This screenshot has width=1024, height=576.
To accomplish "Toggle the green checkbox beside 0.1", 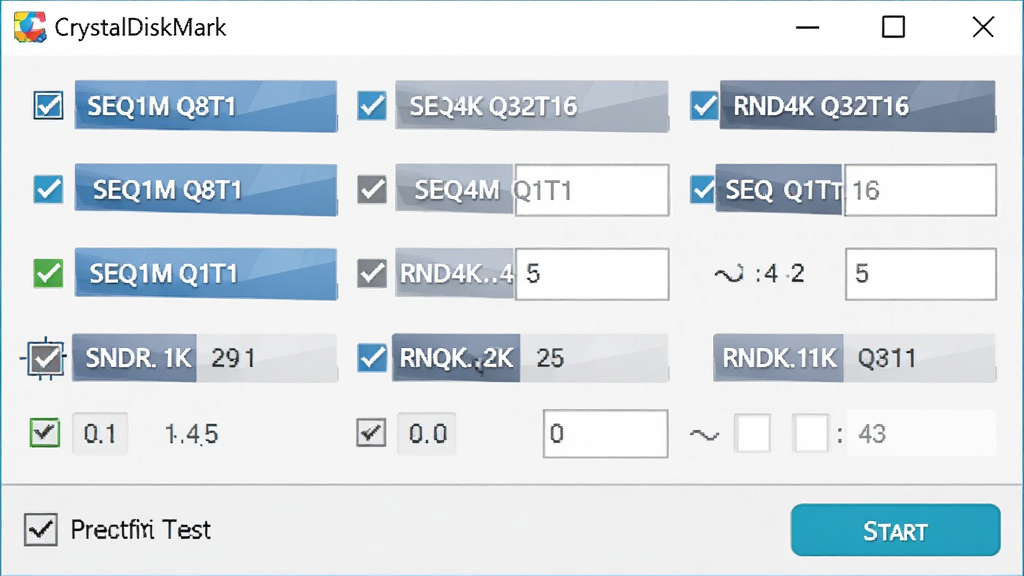I will [45, 433].
